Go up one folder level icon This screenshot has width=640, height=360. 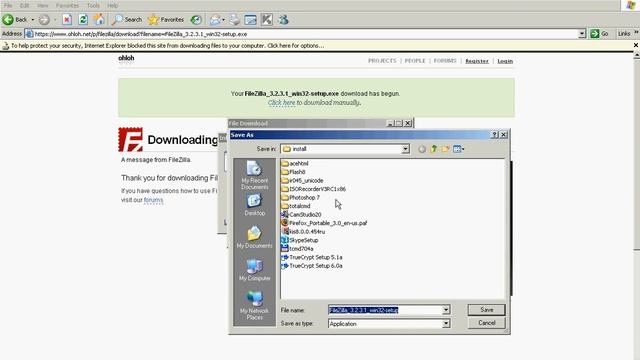point(433,149)
